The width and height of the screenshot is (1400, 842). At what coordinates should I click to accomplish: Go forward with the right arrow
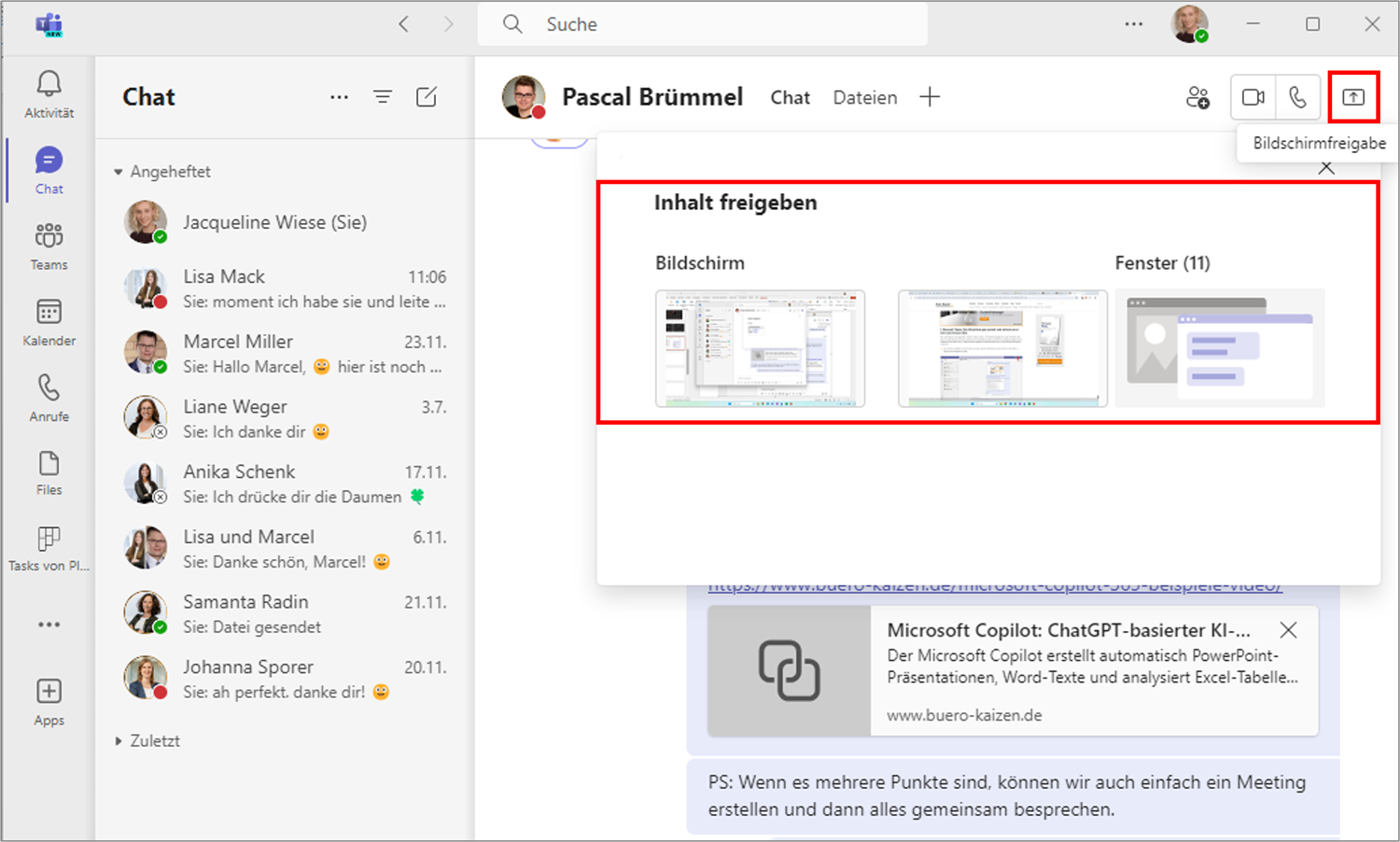click(x=448, y=24)
